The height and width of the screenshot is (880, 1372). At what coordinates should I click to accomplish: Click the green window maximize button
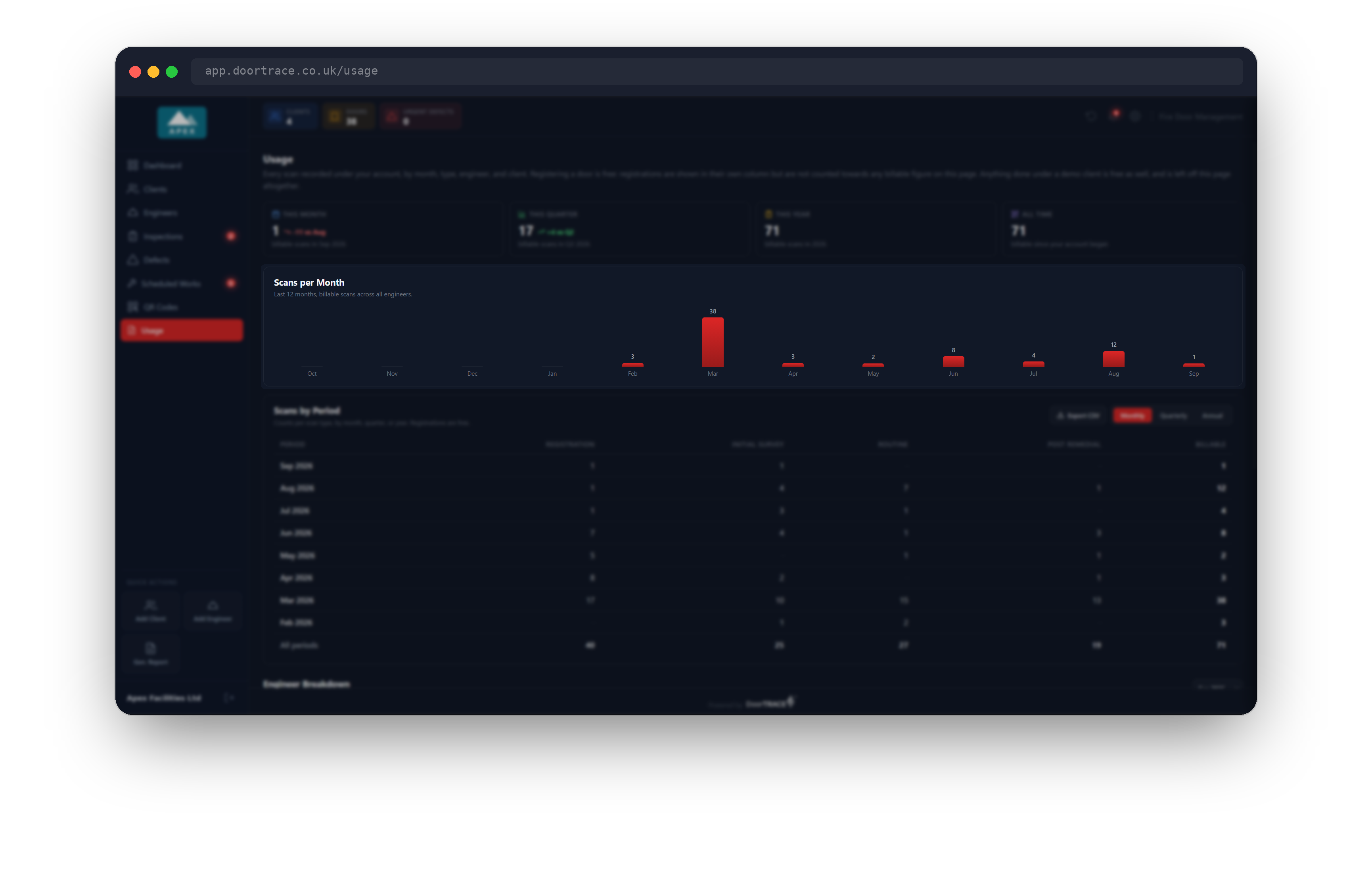pyautogui.click(x=172, y=71)
